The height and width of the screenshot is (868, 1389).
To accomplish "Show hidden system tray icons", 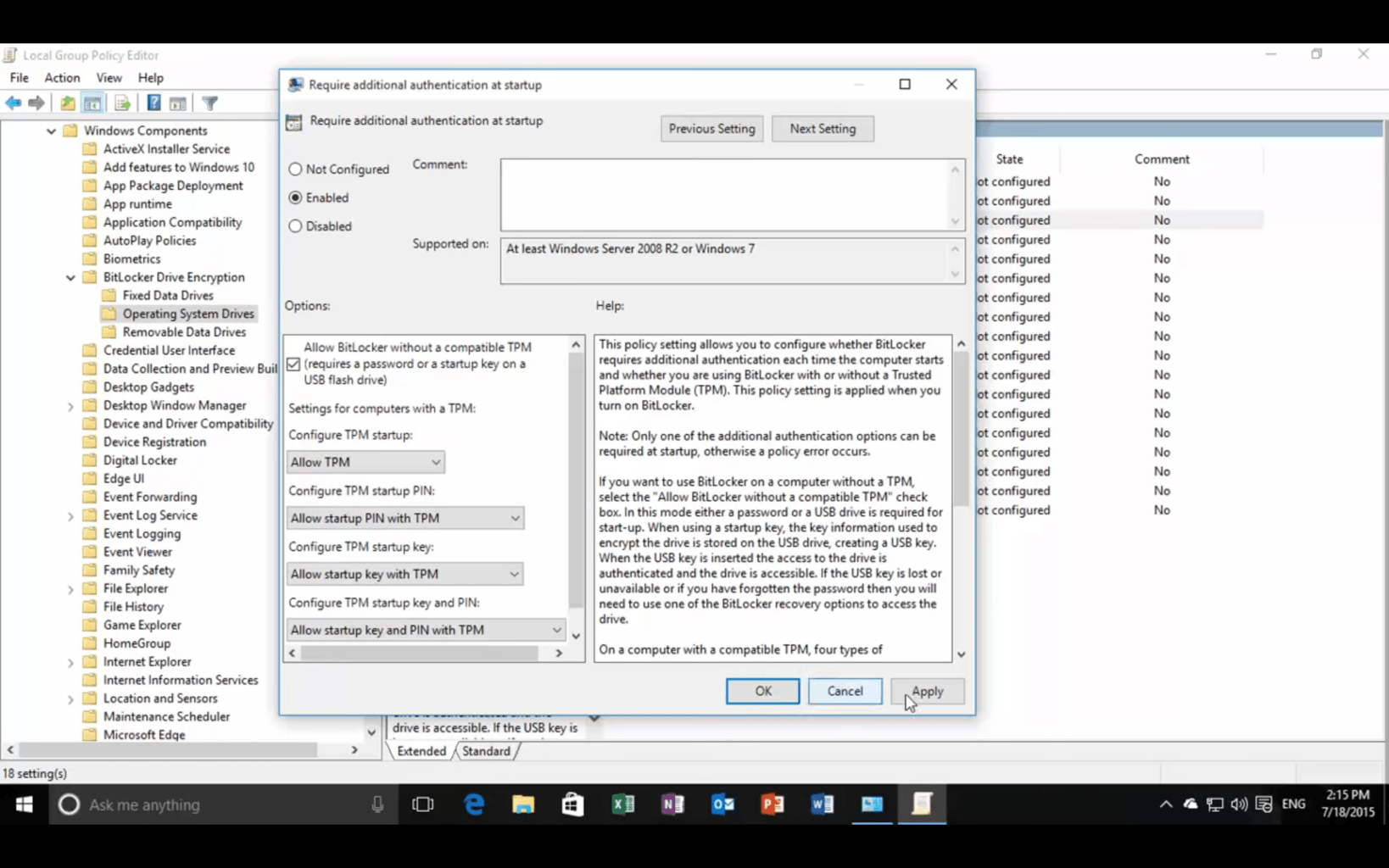I will point(1166,804).
